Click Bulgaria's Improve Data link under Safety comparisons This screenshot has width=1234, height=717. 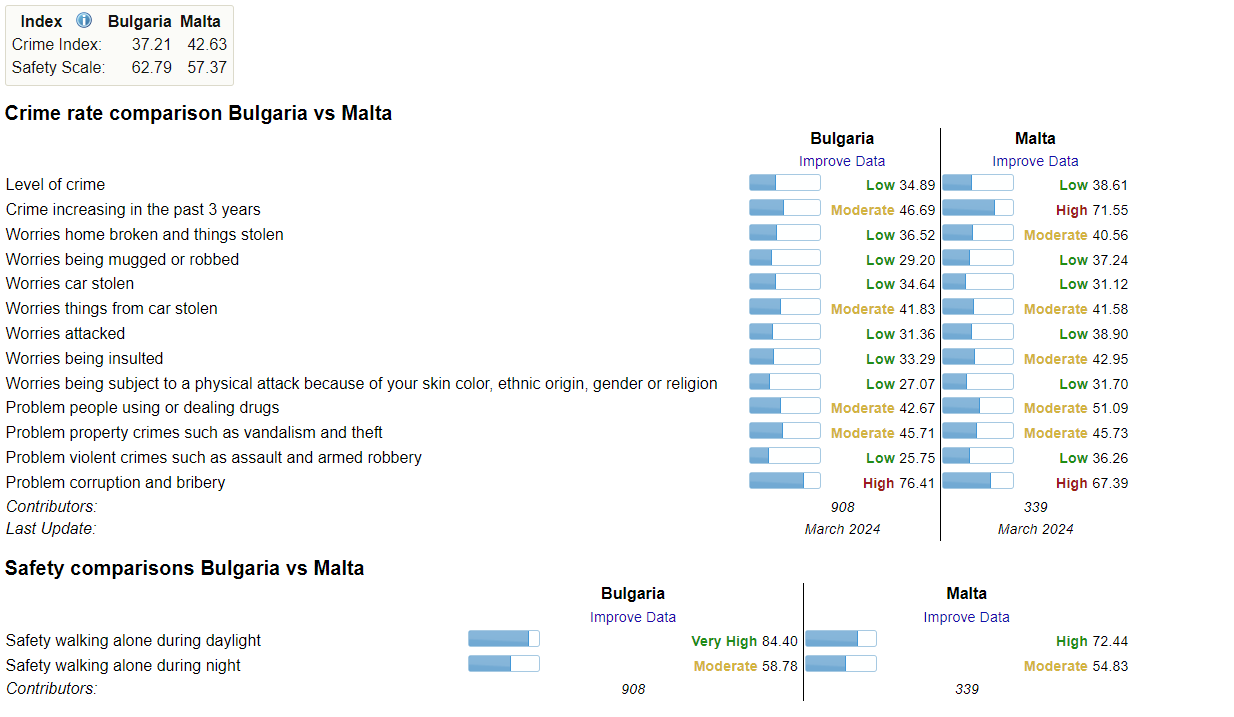(x=632, y=617)
